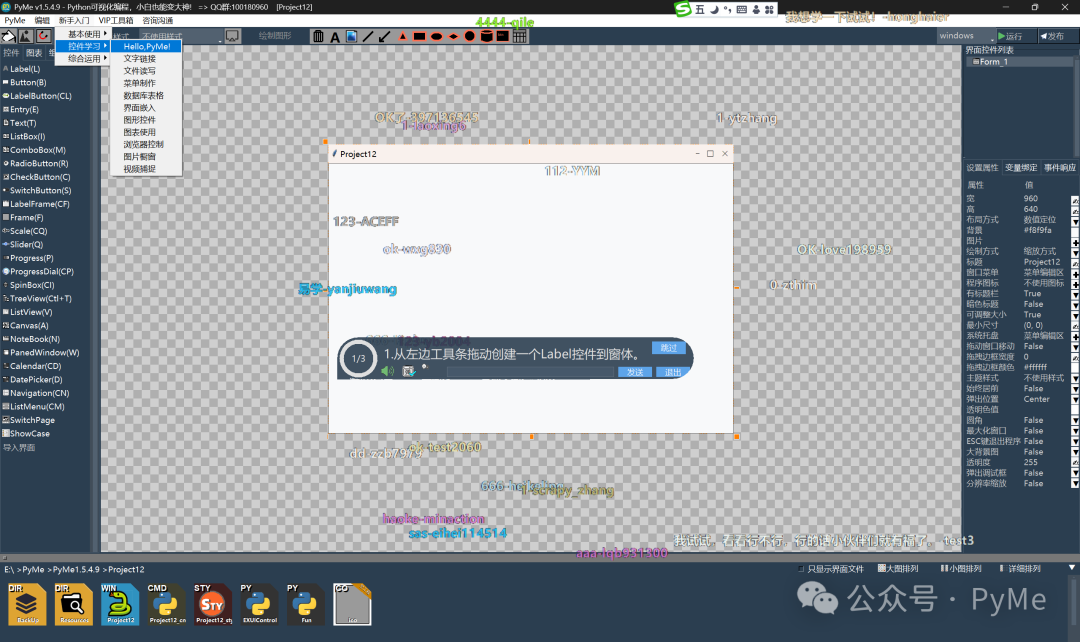Click the trash can delete icon

[318, 37]
